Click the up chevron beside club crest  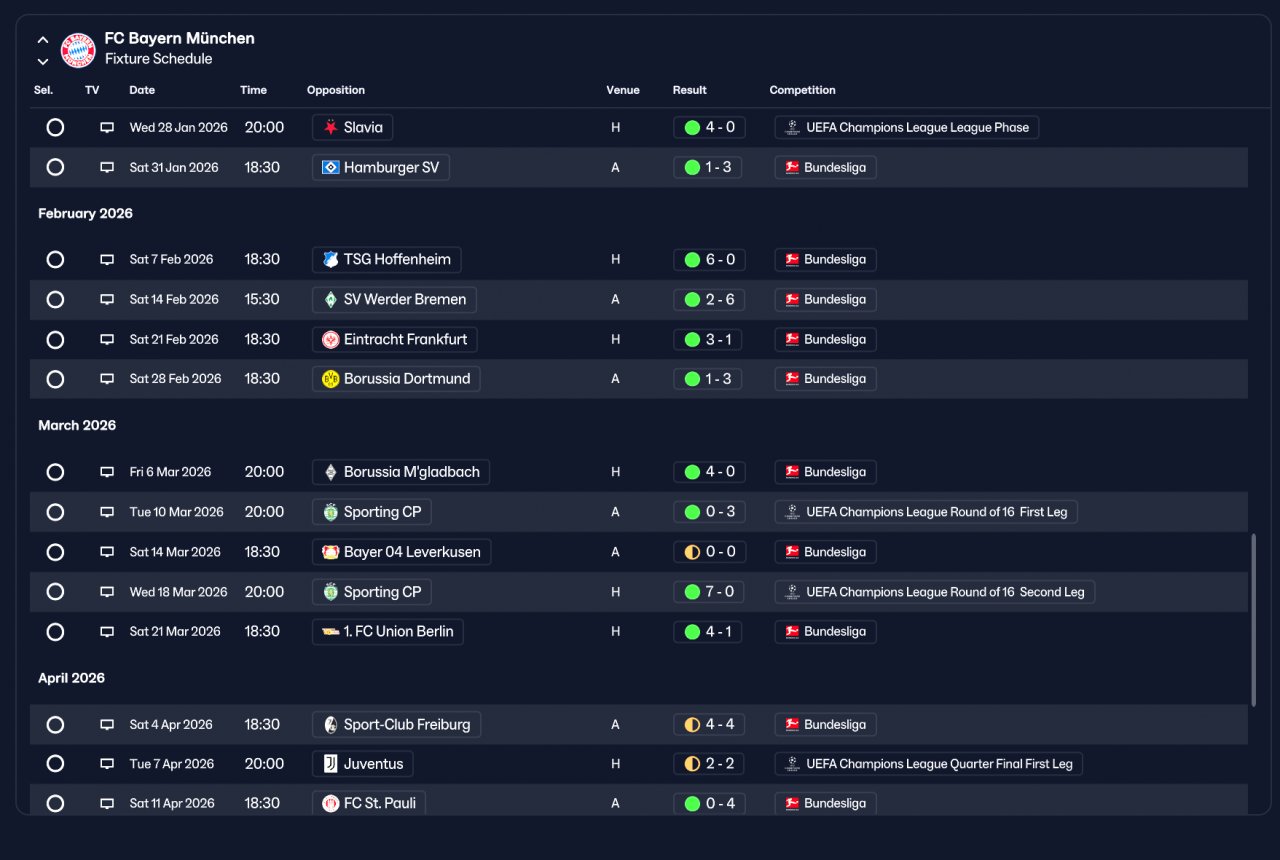[43, 40]
